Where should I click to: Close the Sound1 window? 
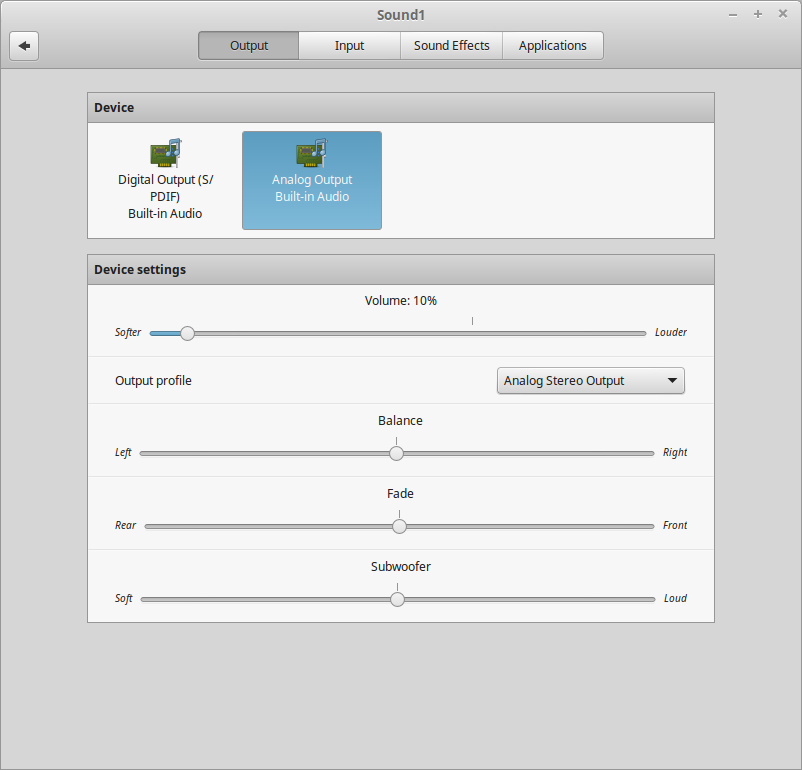coord(783,14)
